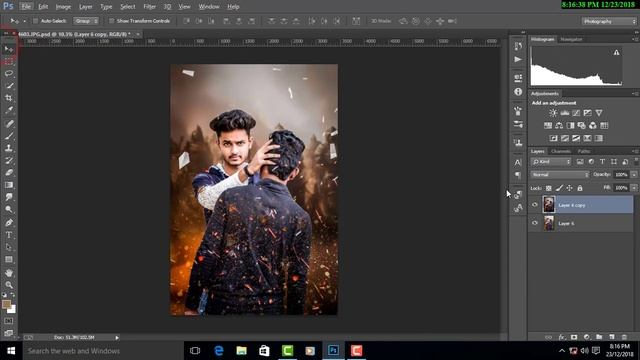Select the Brush tool
Image resolution: width=640 pixels, height=360 pixels.
coord(9,136)
